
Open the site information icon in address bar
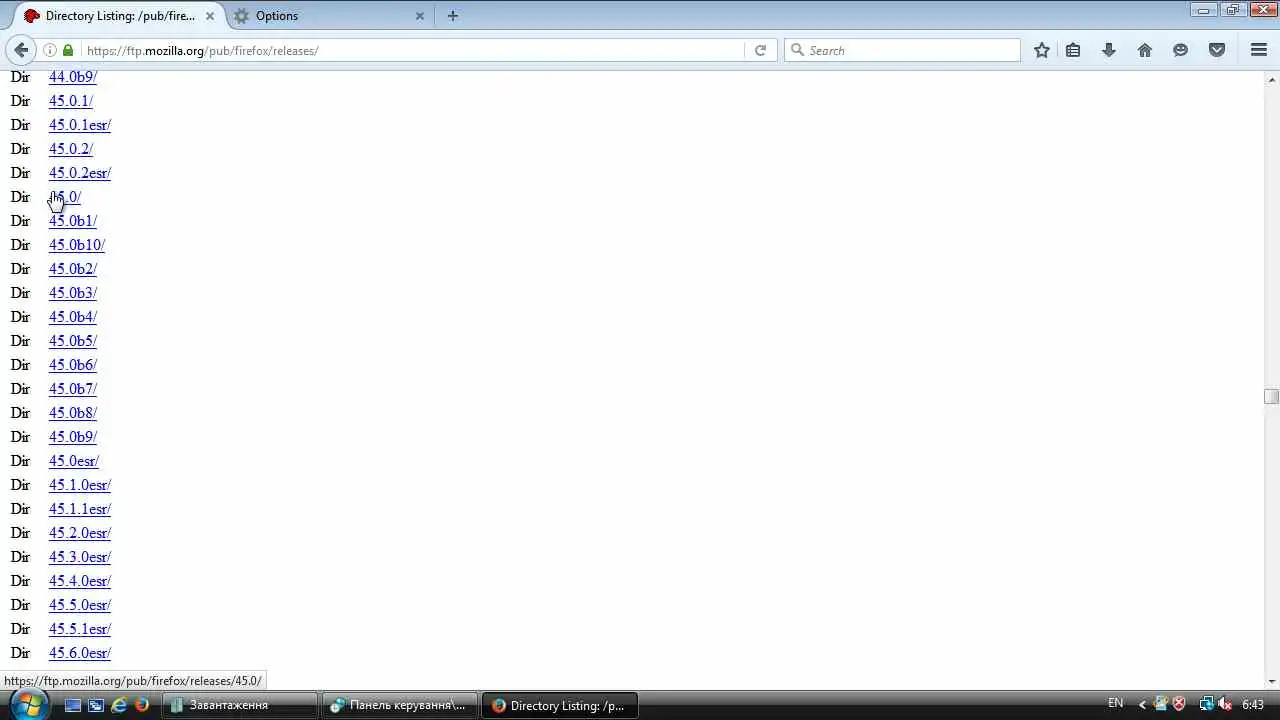click(x=49, y=50)
